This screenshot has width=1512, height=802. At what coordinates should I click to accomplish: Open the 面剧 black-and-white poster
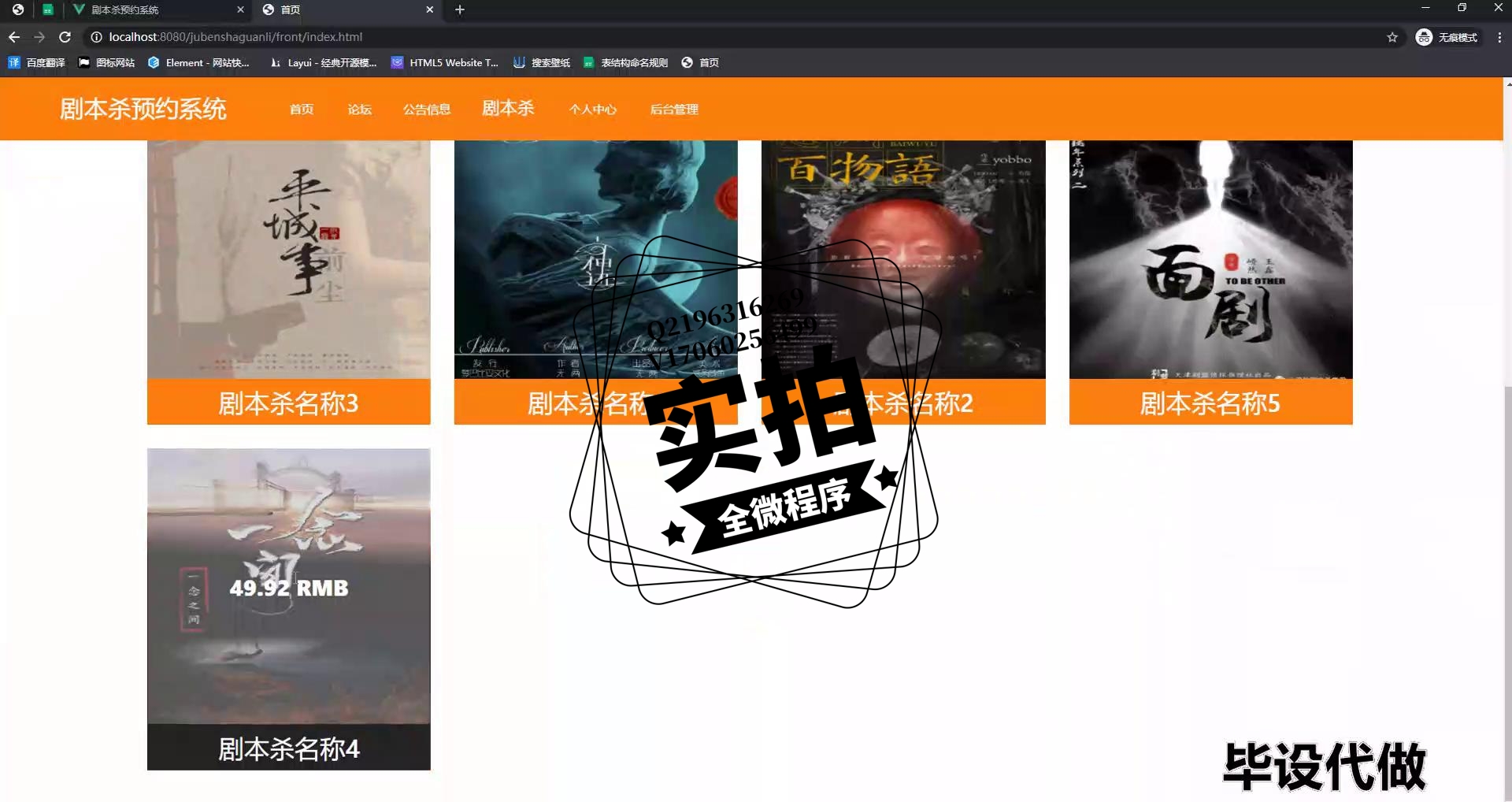point(1211,259)
